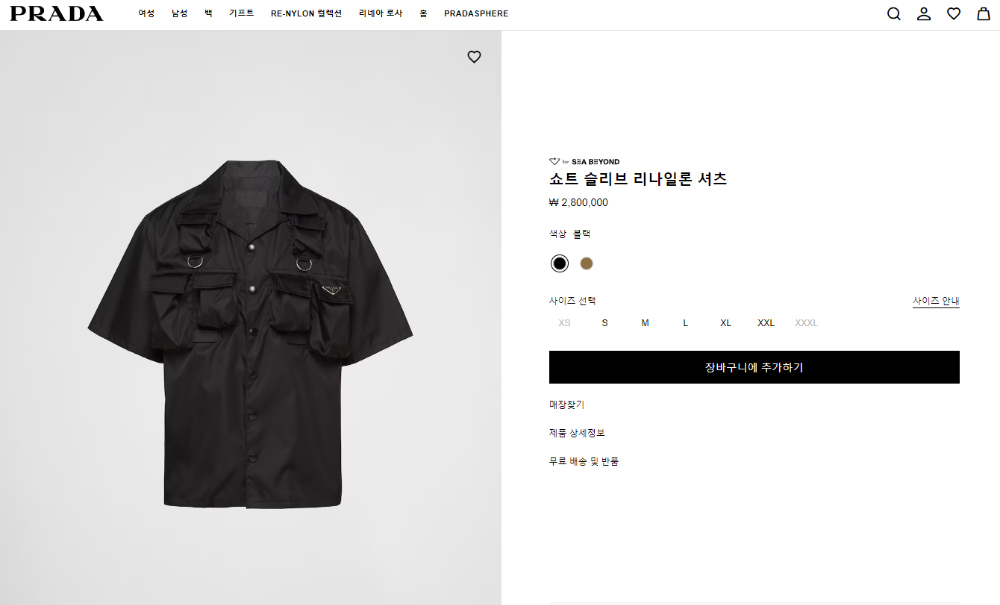Viewport: 1000px width, 605px height.
Task: Select the khaki brown color swatch
Action: click(587, 264)
